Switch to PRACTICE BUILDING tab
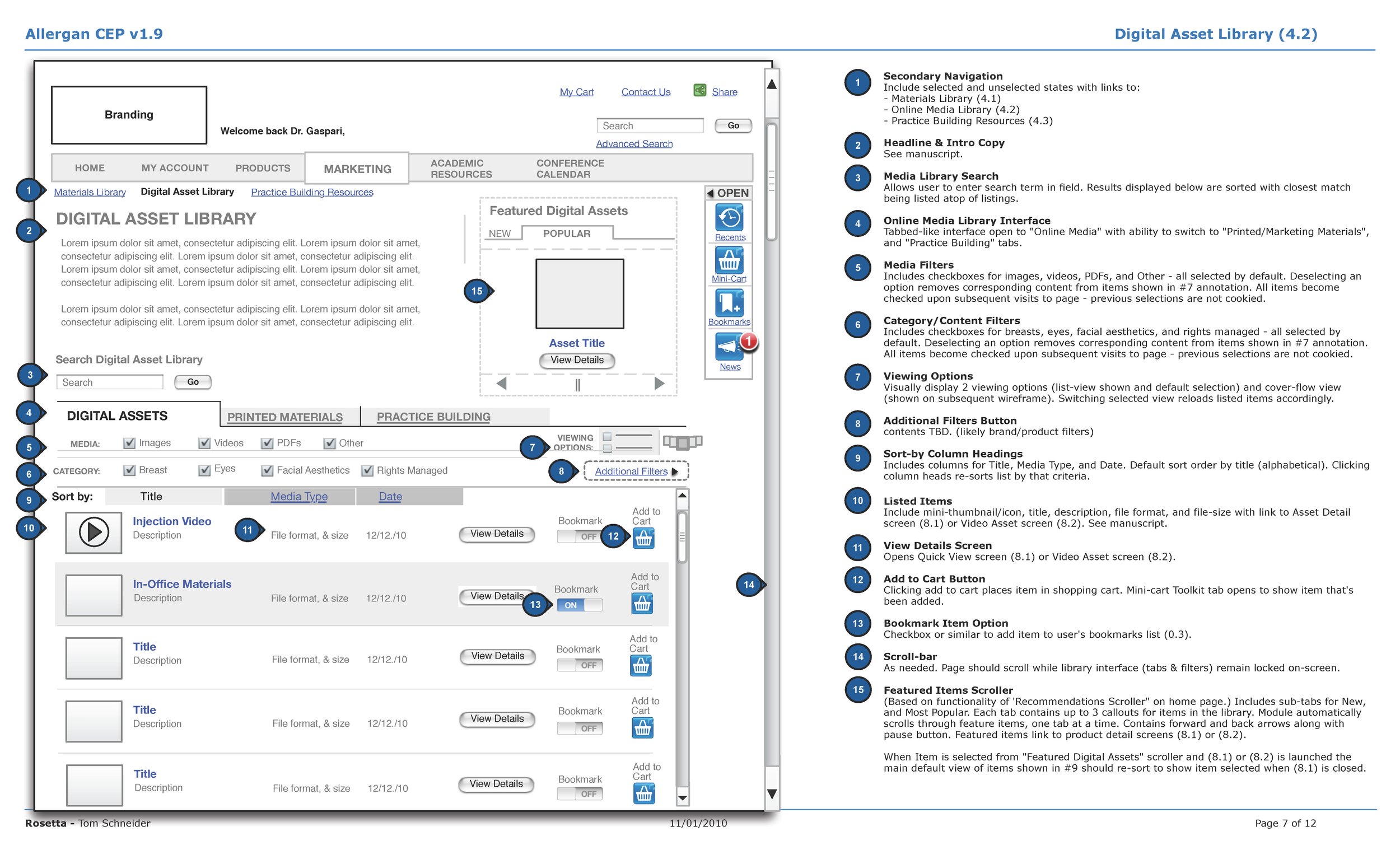 coord(433,417)
